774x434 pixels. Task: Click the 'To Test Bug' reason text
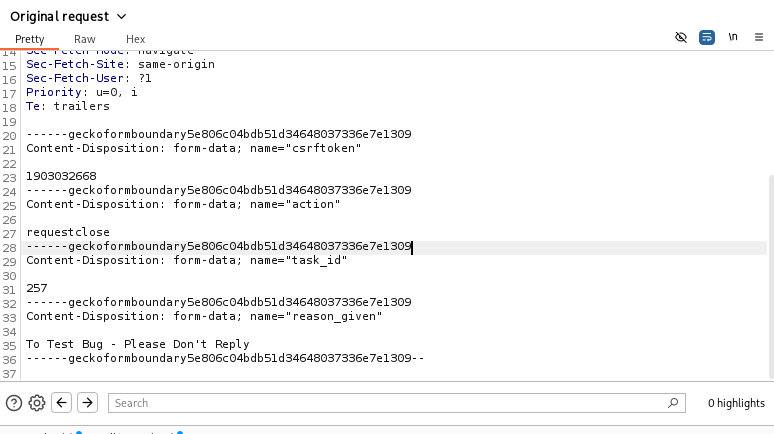137,344
